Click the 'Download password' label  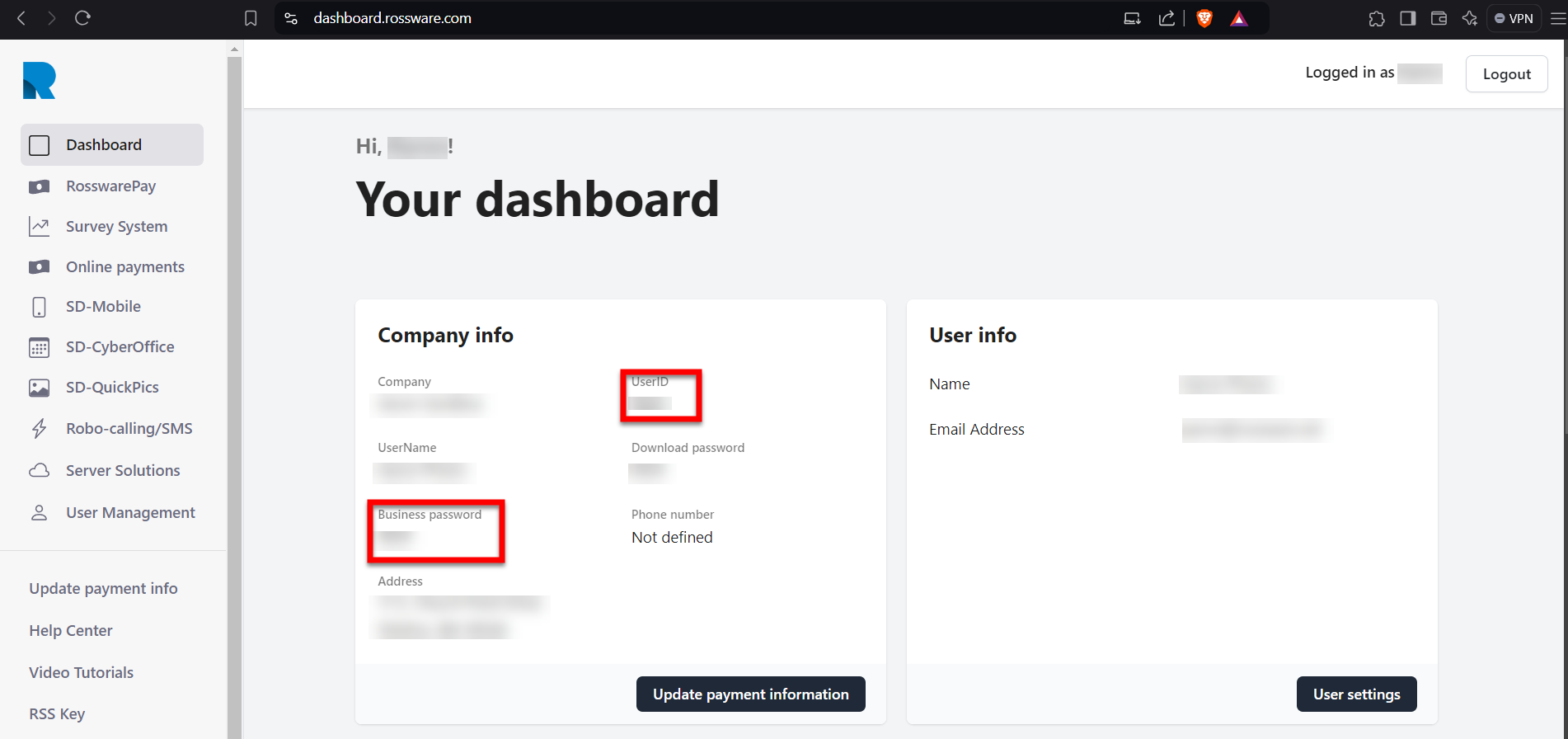[x=688, y=448]
